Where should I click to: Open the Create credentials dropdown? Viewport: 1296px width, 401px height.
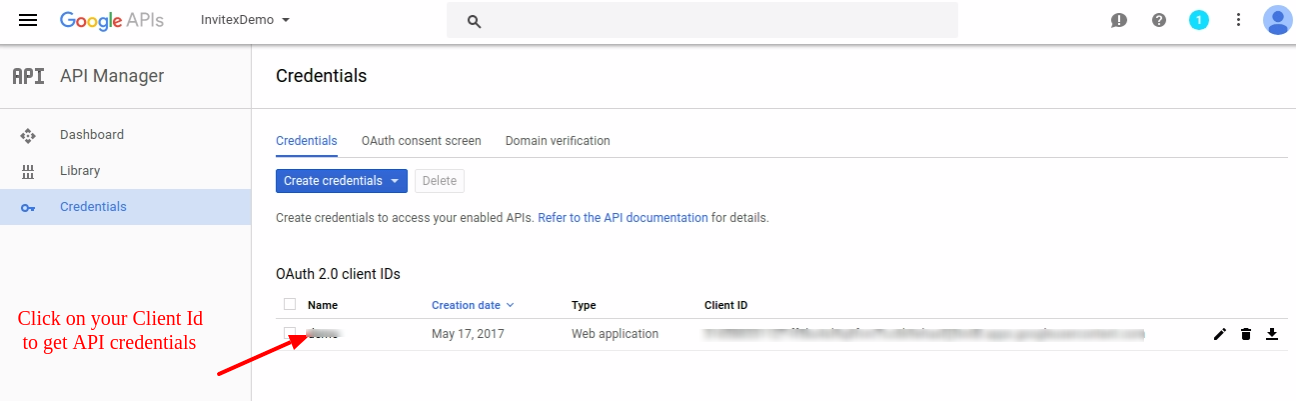click(x=341, y=181)
